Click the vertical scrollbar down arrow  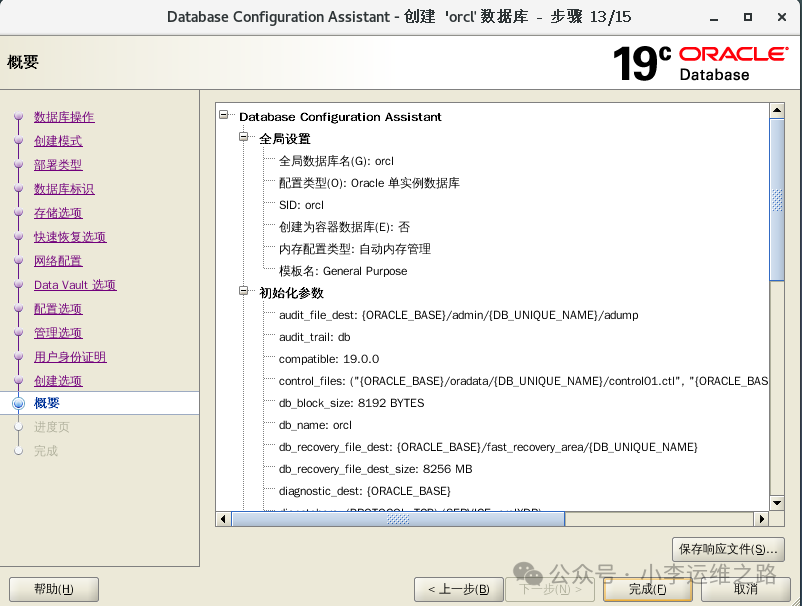tap(777, 503)
